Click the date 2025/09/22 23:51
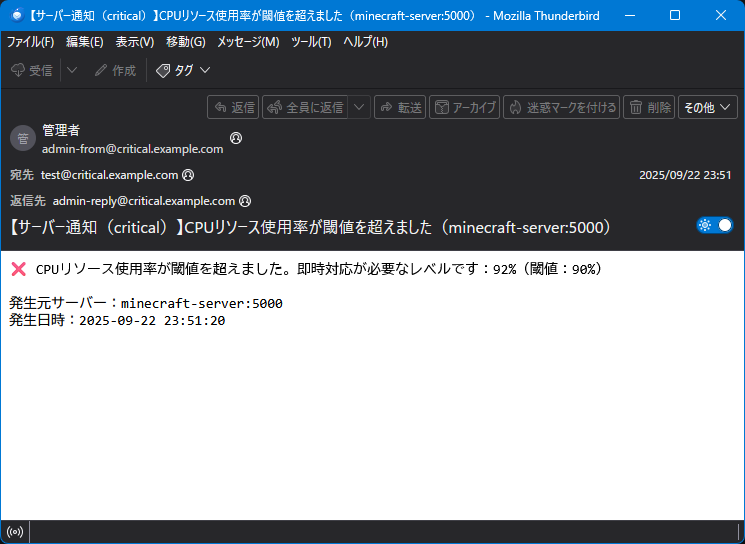This screenshot has width=745, height=544. coord(685,175)
